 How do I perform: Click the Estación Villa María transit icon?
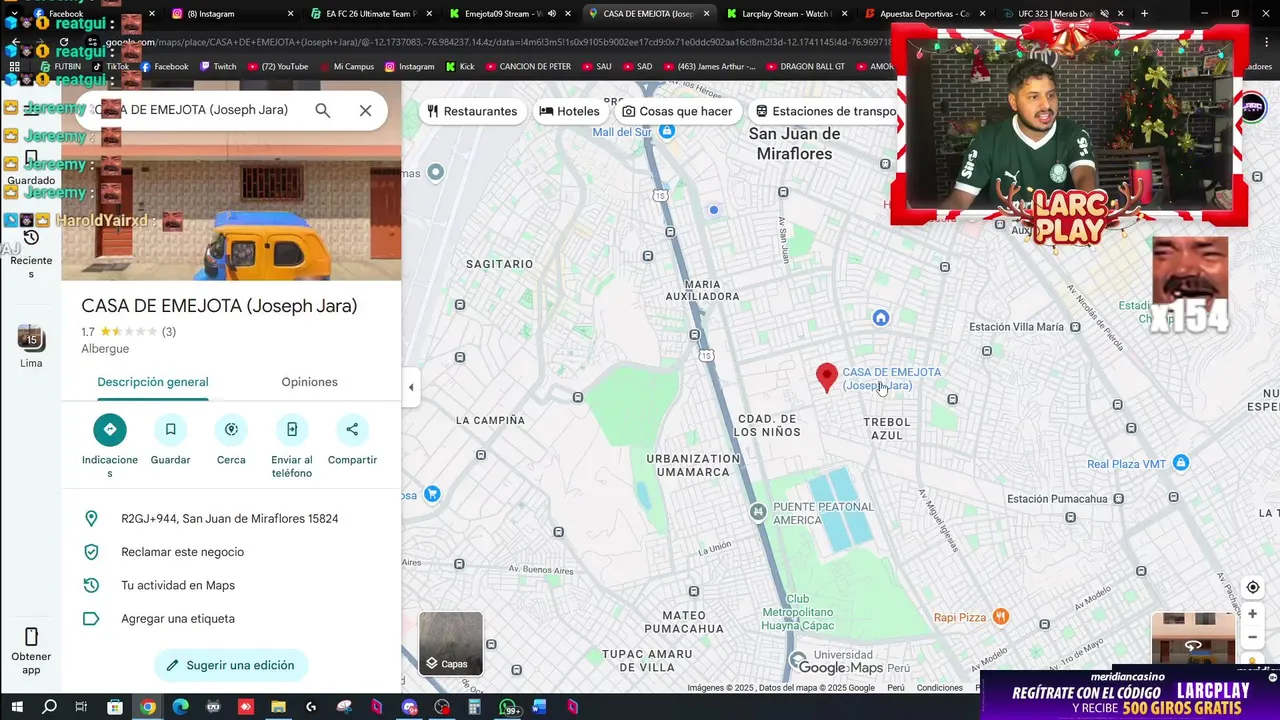tap(1076, 327)
